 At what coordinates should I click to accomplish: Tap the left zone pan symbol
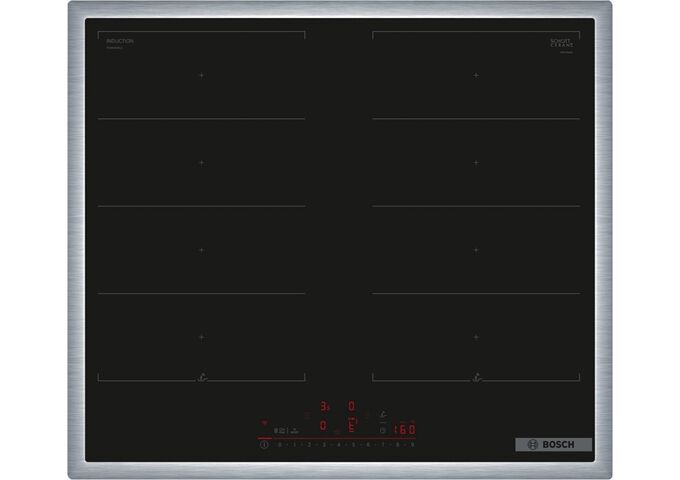coord(201,379)
